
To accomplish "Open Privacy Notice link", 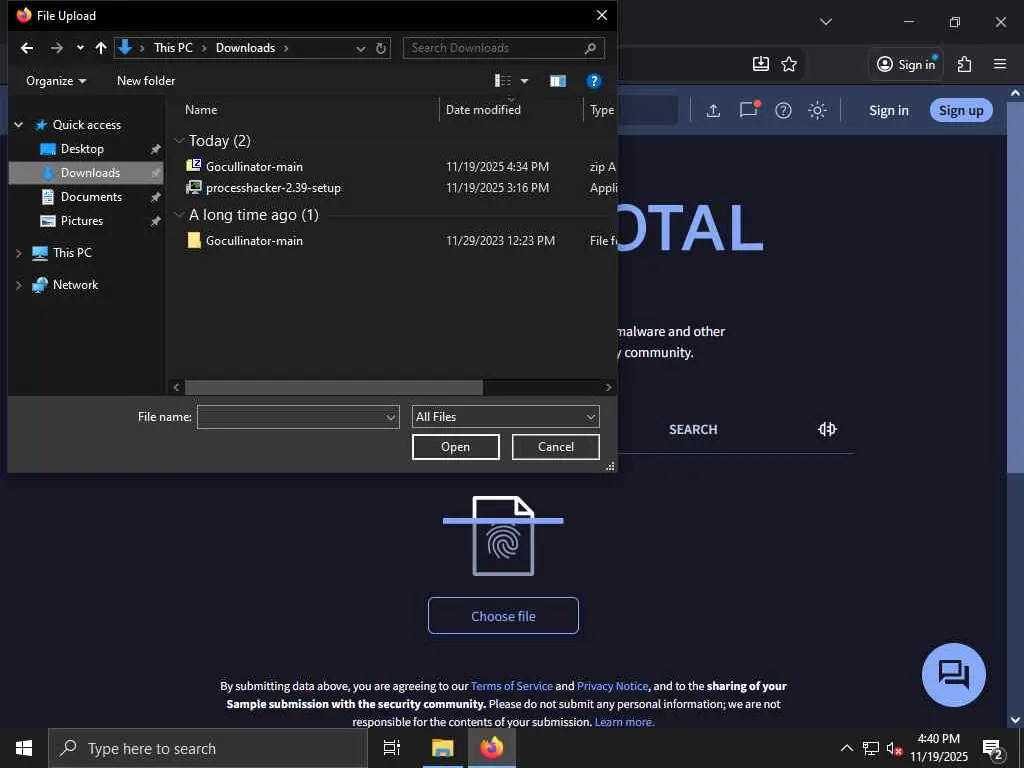I will pos(612,686).
